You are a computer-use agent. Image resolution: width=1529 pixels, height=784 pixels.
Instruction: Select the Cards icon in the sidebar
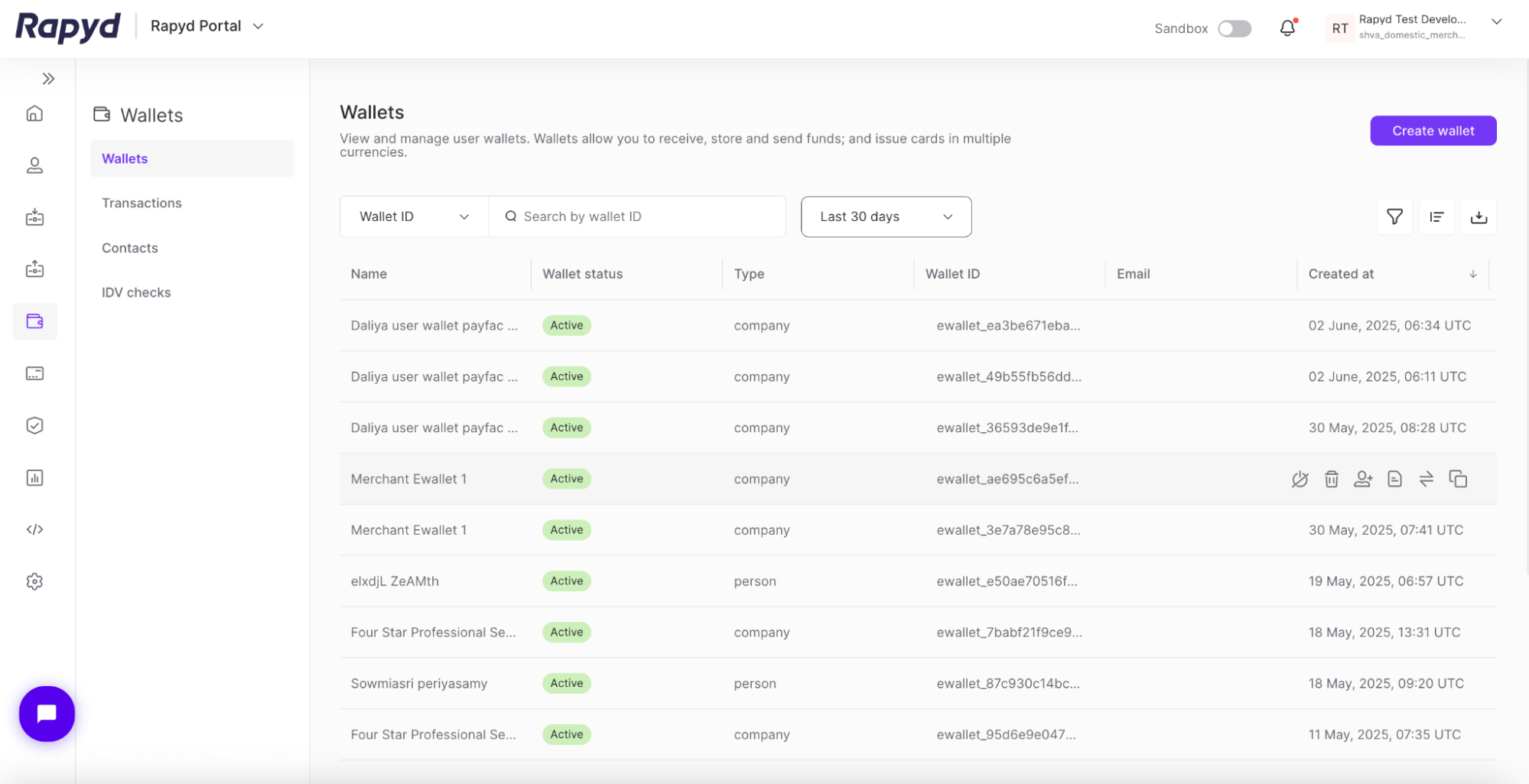point(34,373)
